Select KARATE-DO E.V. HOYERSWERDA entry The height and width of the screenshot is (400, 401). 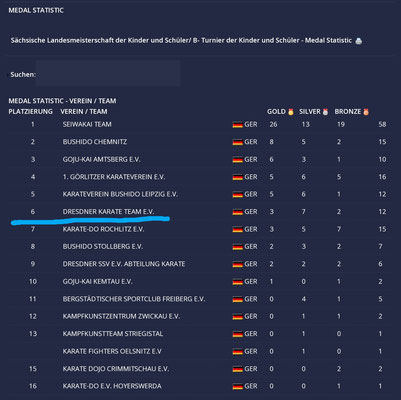(112, 386)
